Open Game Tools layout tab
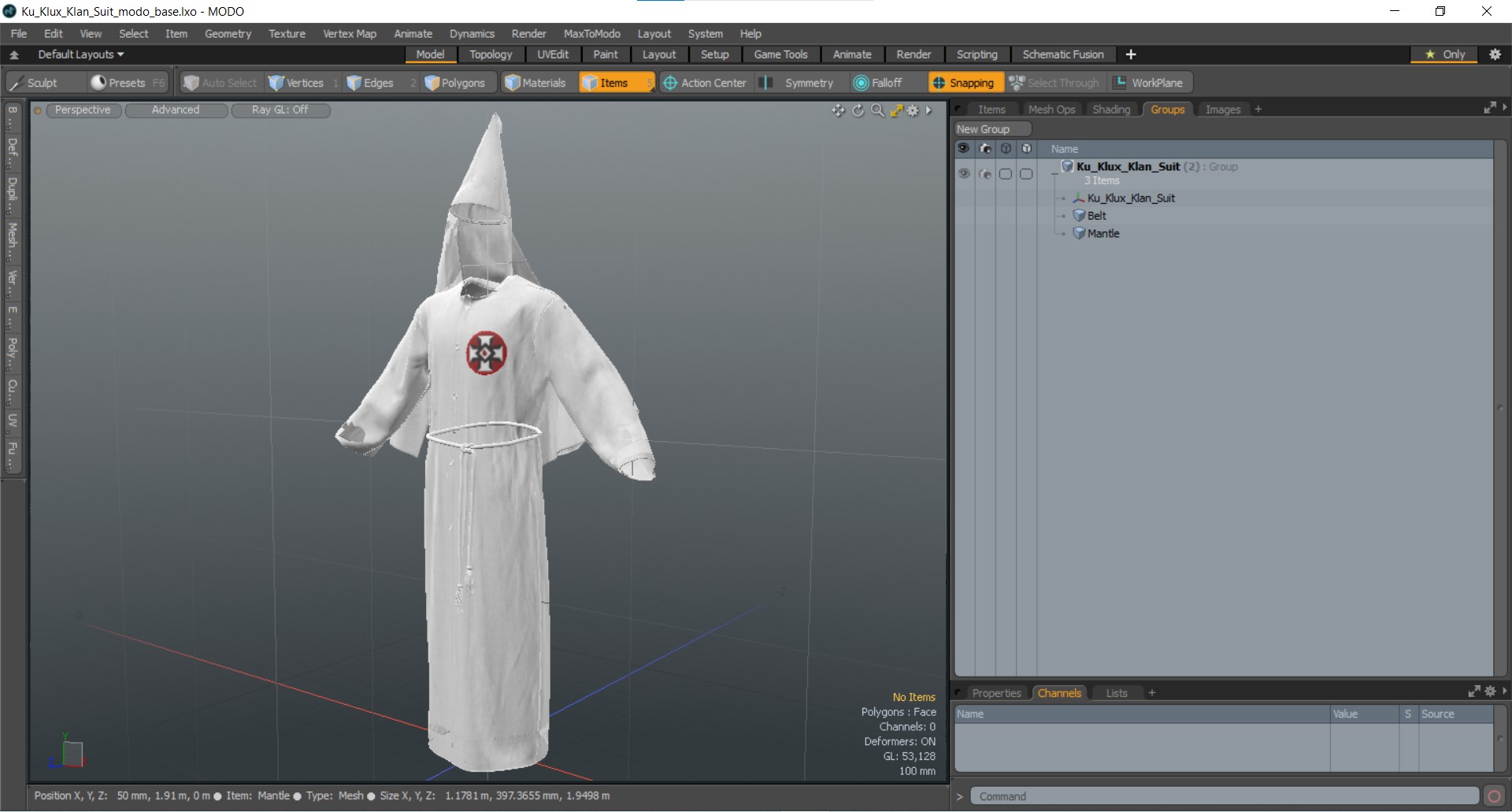1512x812 pixels. click(780, 54)
